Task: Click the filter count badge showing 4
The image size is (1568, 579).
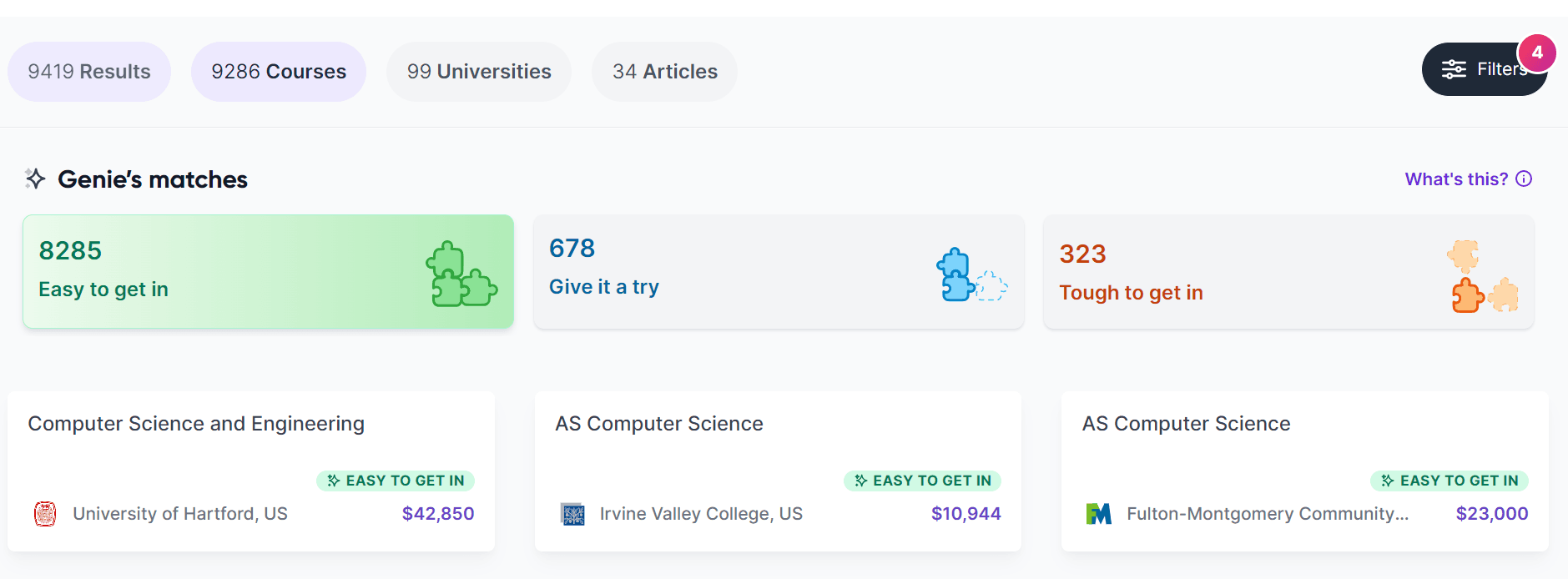Action: (1537, 53)
